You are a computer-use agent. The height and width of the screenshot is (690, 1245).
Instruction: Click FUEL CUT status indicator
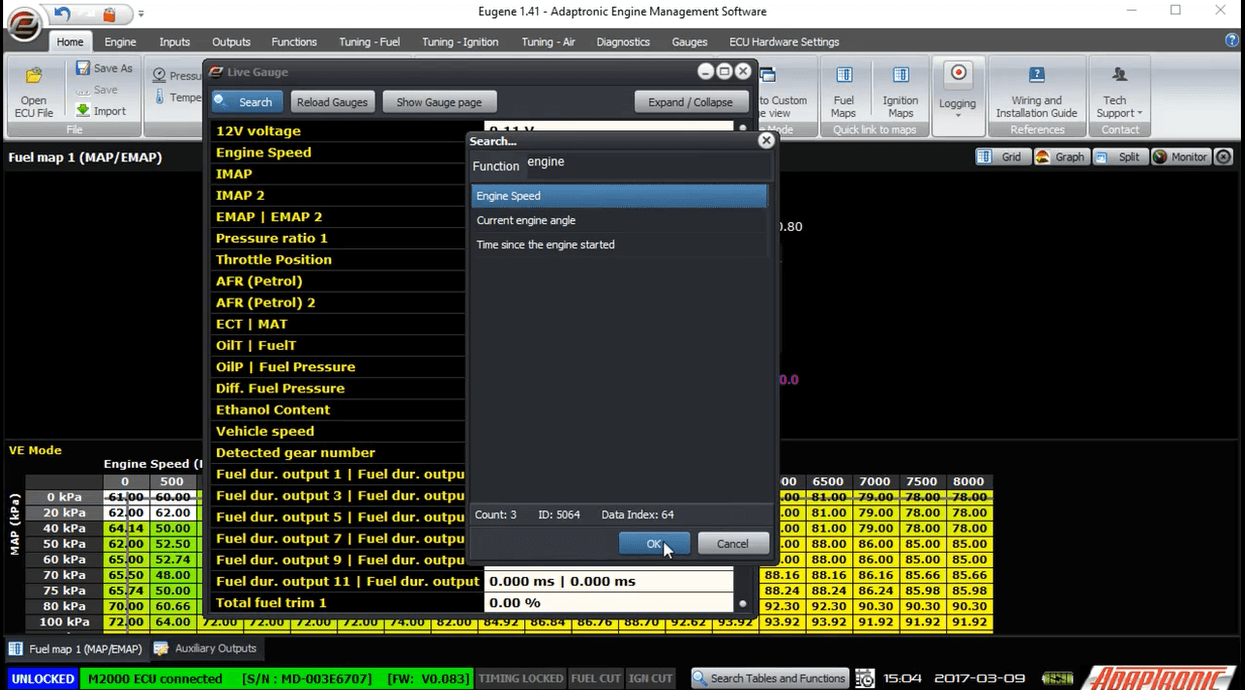pyautogui.click(x=596, y=678)
